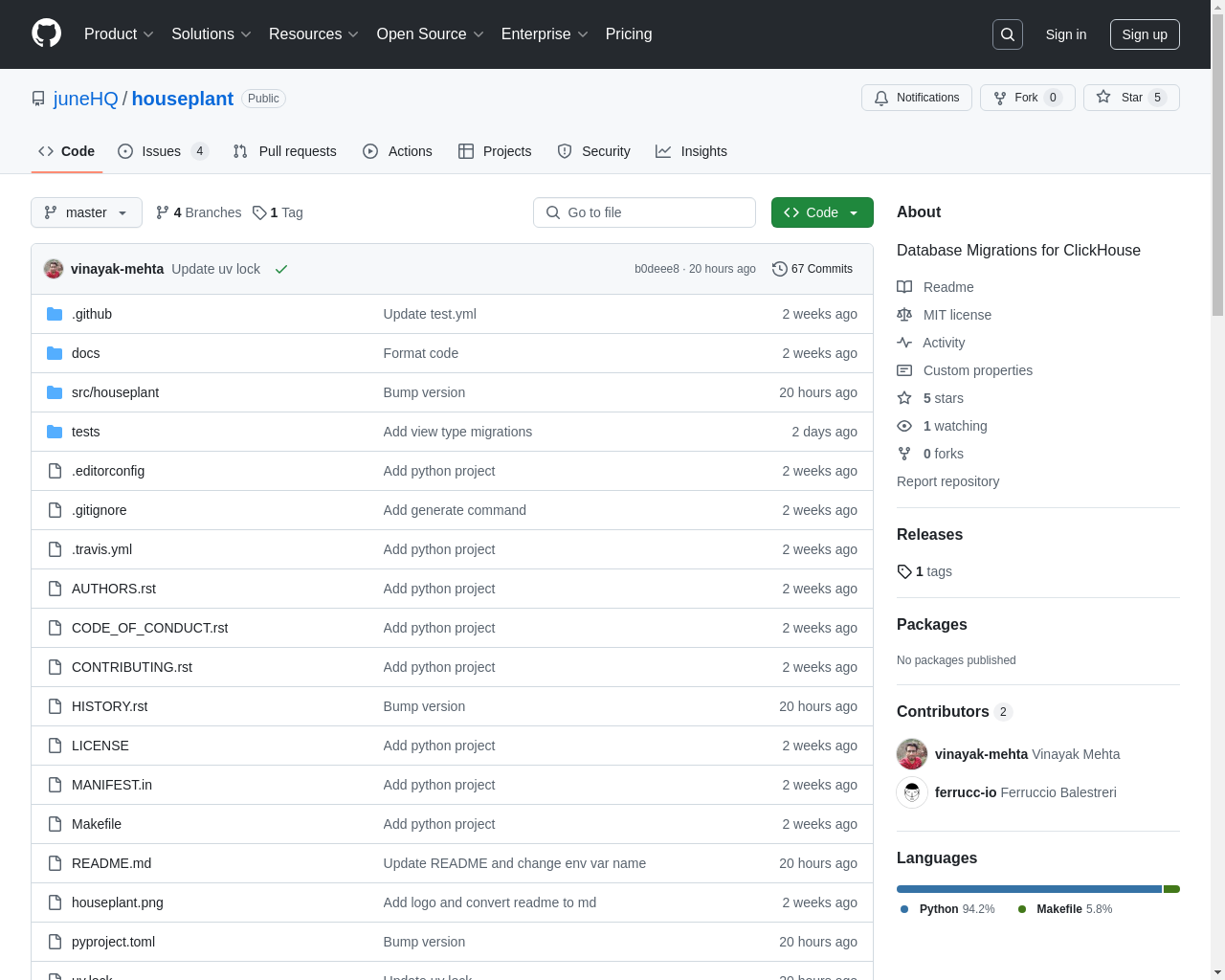Image resolution: width=1225 pixels, height=980 pixels.
Task: Click the tag icon in Releases
Action: 904,571
